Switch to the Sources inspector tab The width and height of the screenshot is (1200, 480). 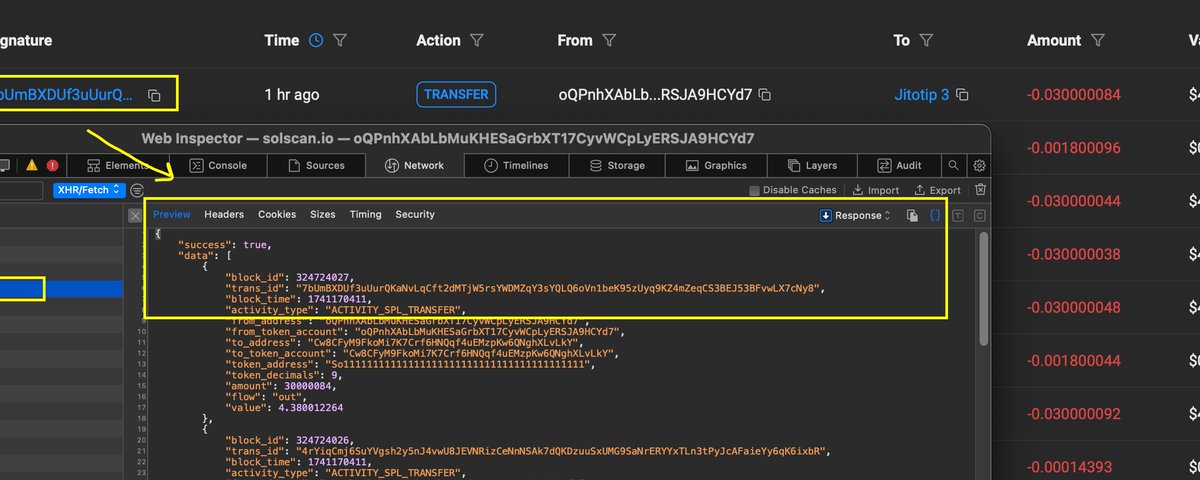pos(315,165)
